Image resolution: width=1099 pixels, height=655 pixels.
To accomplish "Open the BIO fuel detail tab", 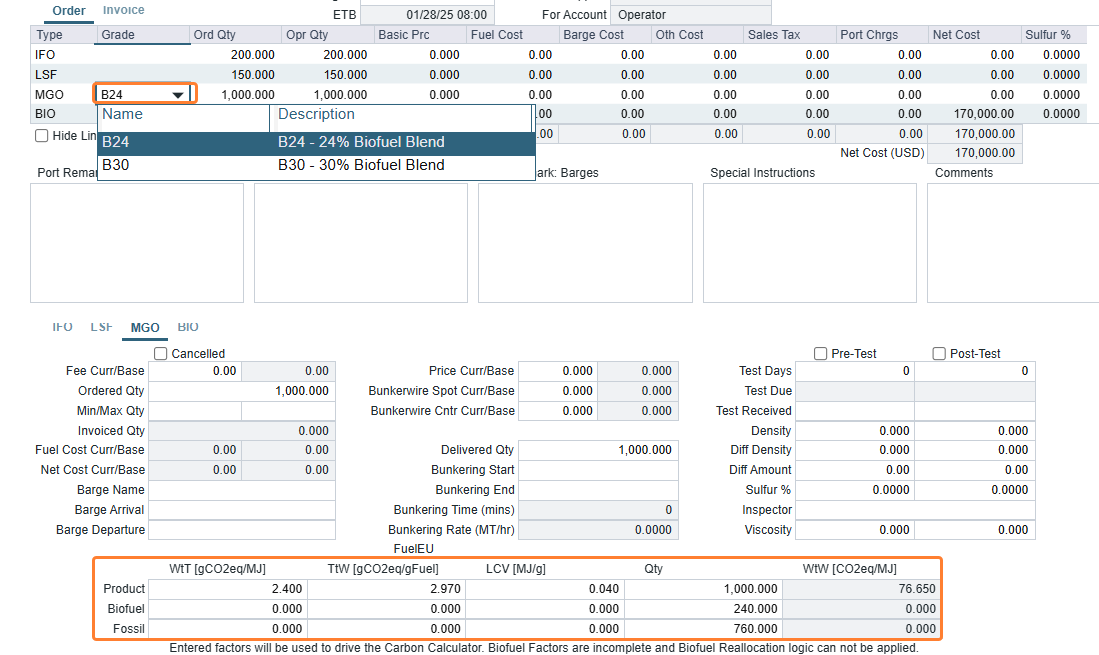I will [x=188, y=327].
